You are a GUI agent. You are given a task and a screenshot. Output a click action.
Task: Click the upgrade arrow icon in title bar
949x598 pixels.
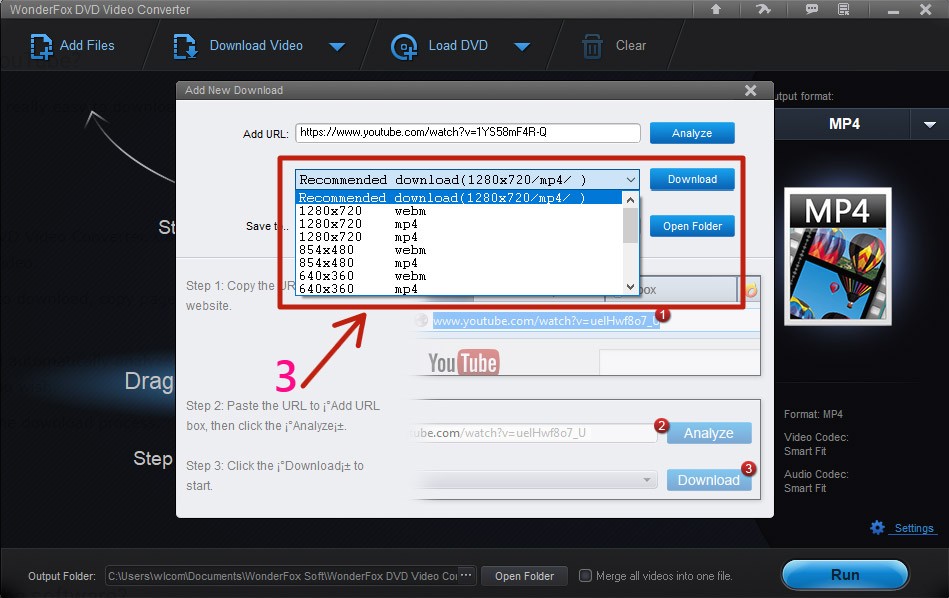pos(764,10)
